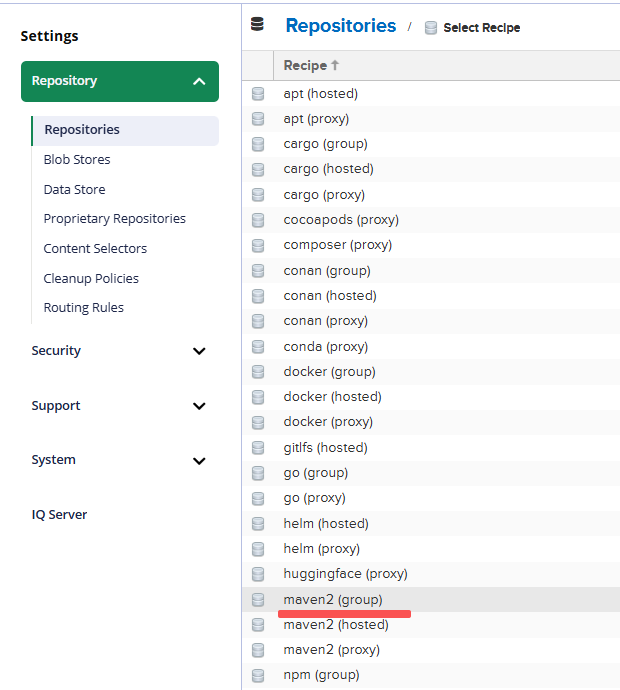Choose the maven2 (group) recipe
Image resolution: width=620 pixels, height=690 pixels.
click(x=333, y=599)
